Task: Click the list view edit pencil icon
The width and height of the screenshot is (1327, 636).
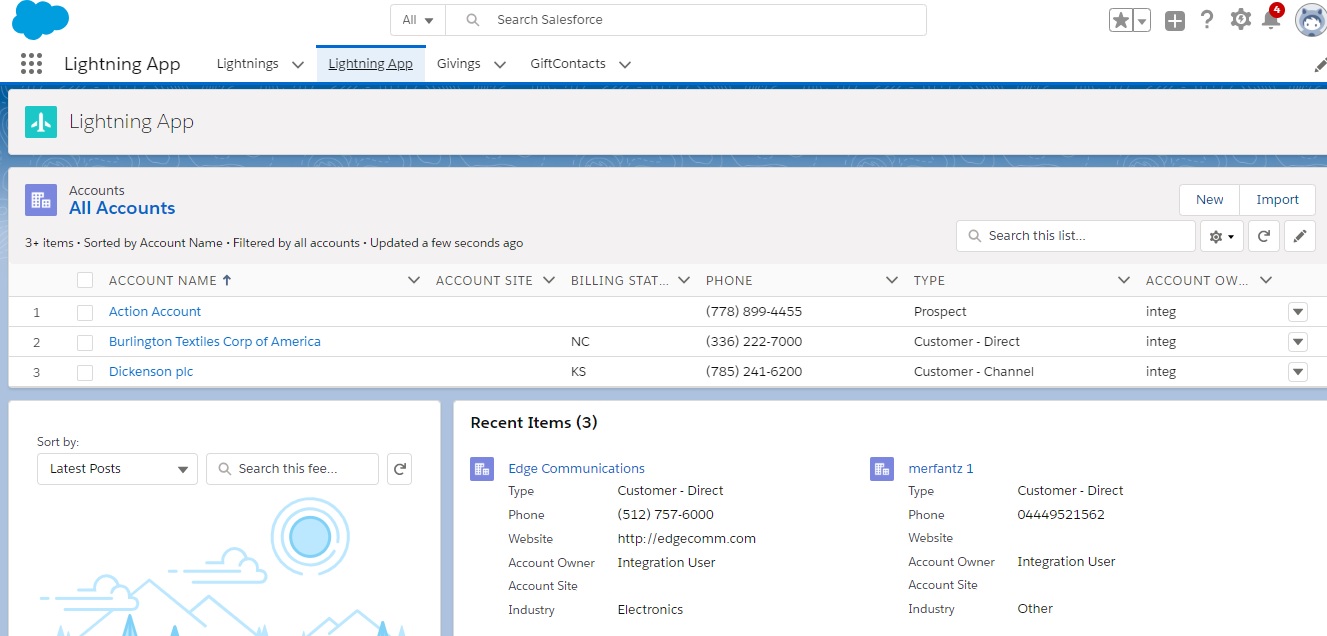Action: tap(1299, 236)
